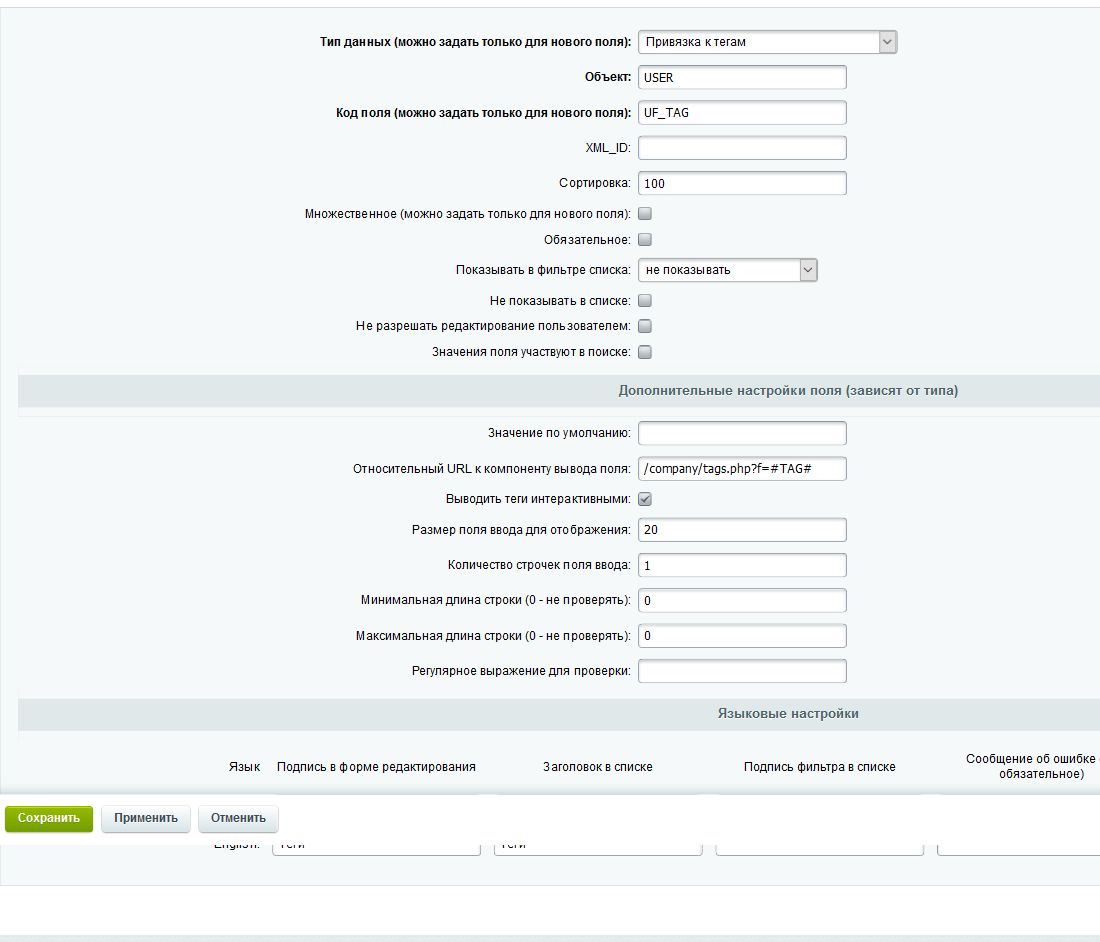Screen dimensions: 1100x942
Task: Toggle the 'Множественное' checkbox
Action: (x=645, y=214)
